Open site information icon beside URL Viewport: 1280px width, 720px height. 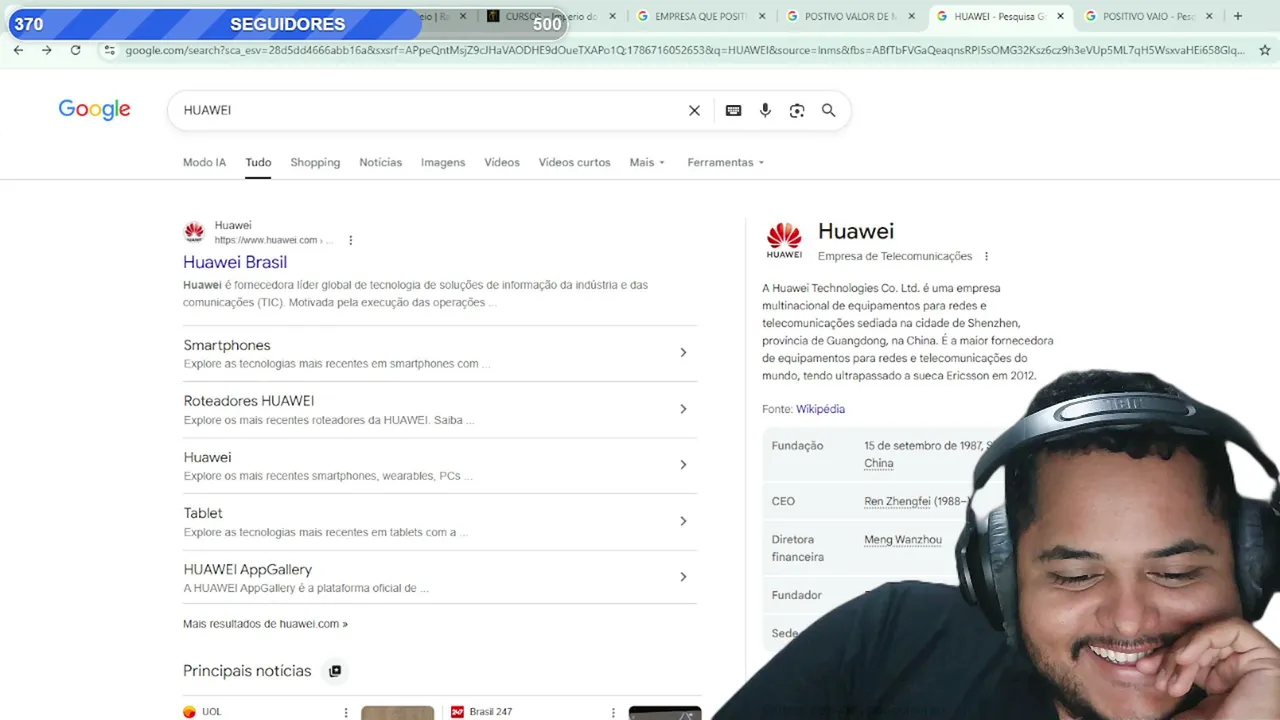click(109, 50)
